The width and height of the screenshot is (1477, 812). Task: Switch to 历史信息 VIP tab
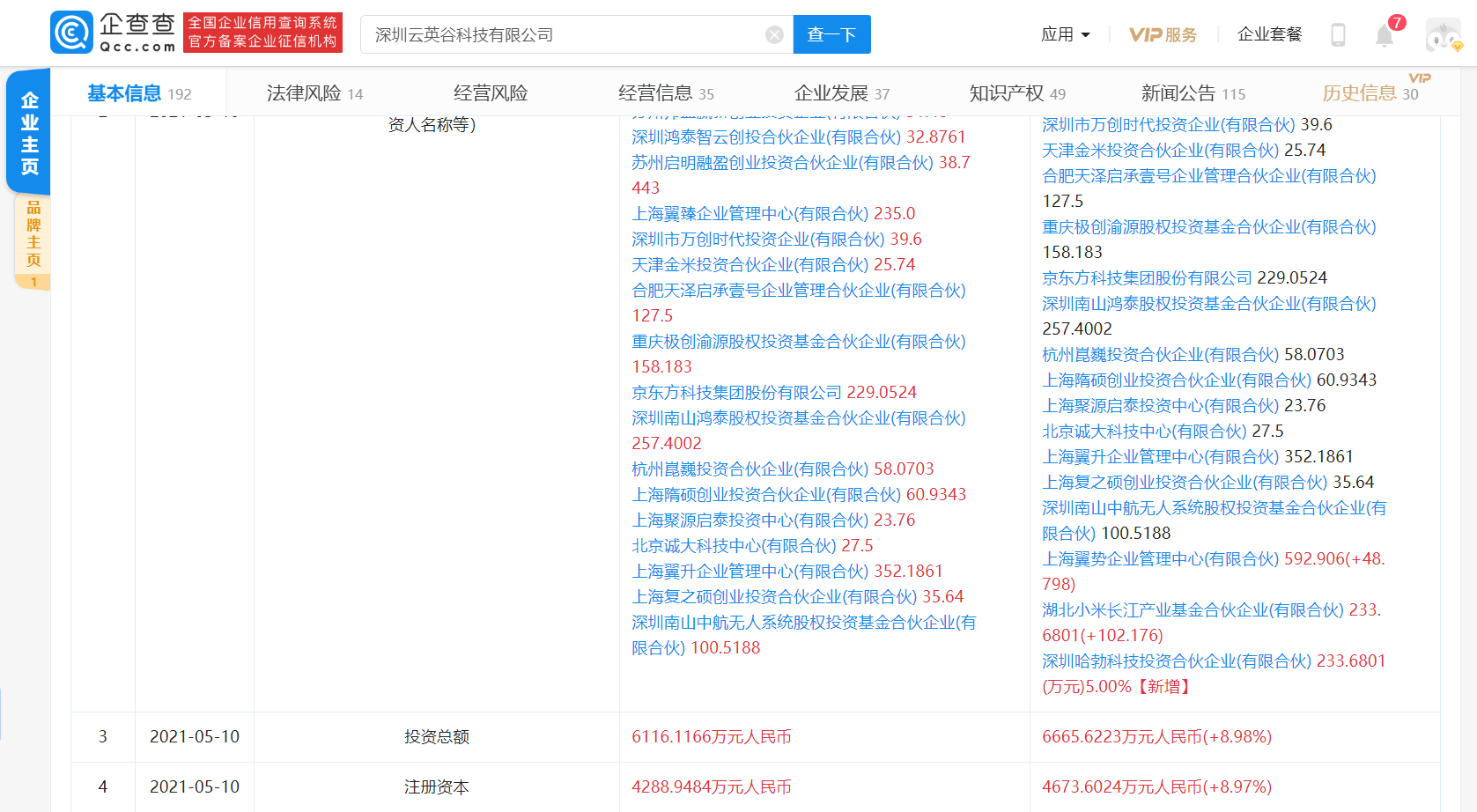(1370, 92)
